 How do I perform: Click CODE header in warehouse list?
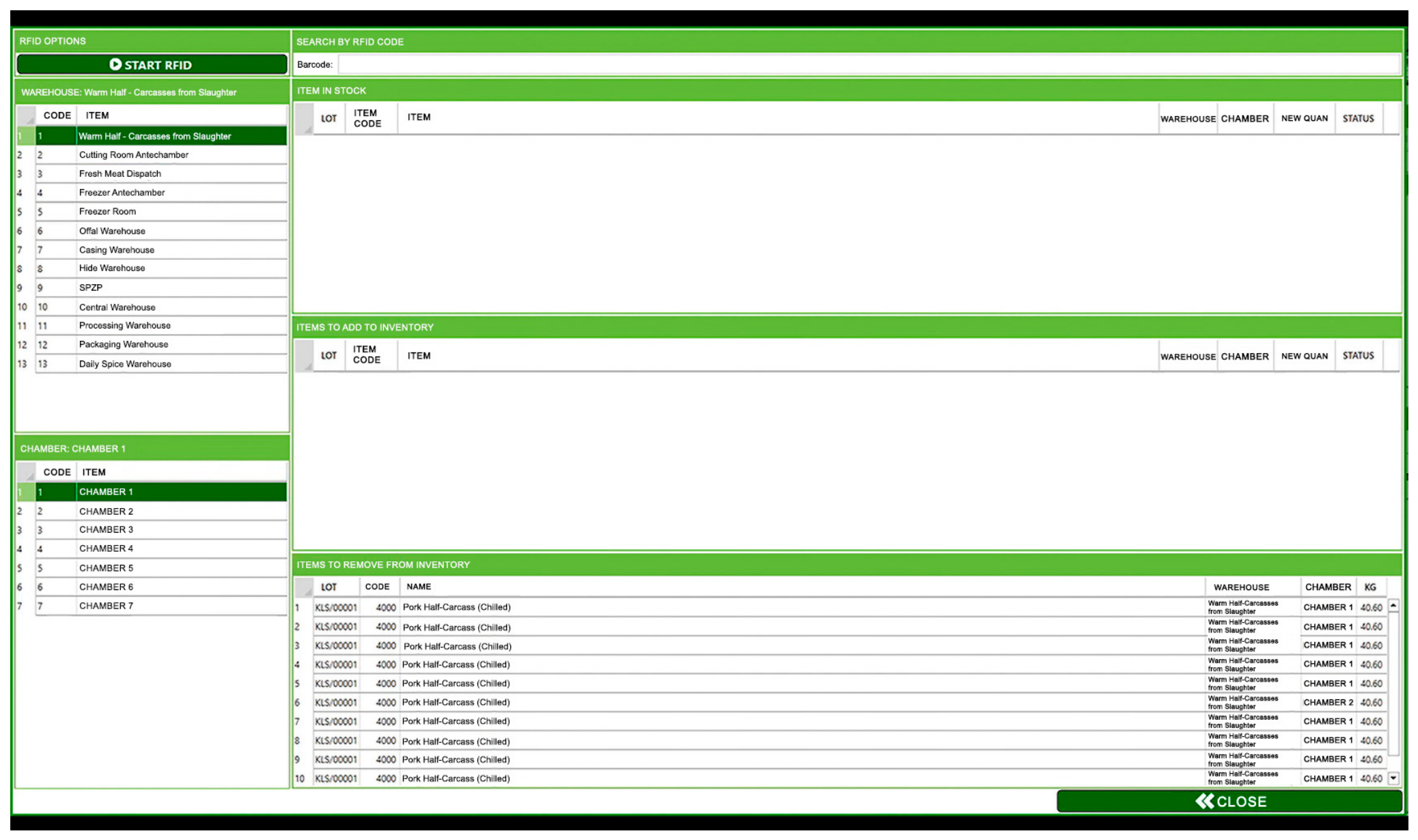[57, 115]
